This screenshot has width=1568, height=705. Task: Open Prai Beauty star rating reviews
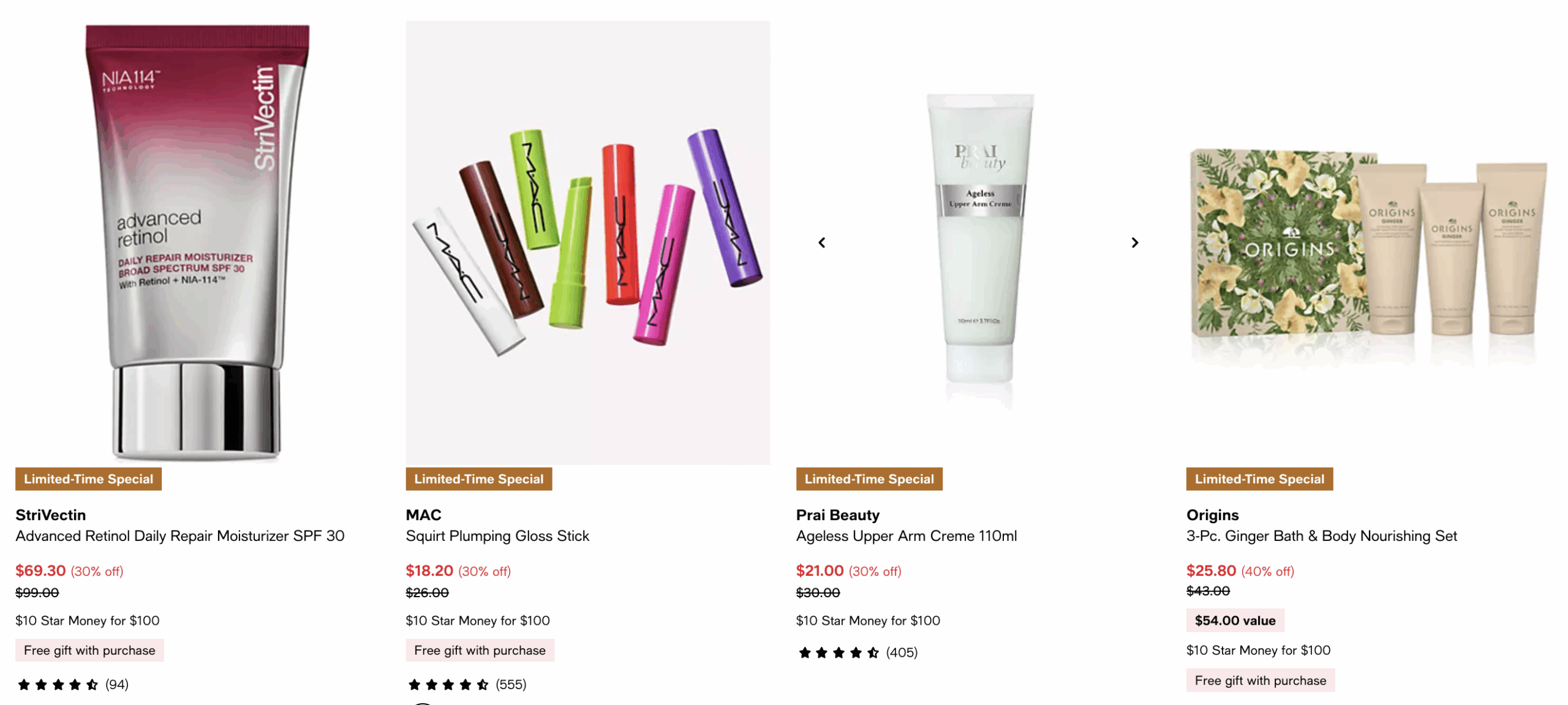coord(858,652)
